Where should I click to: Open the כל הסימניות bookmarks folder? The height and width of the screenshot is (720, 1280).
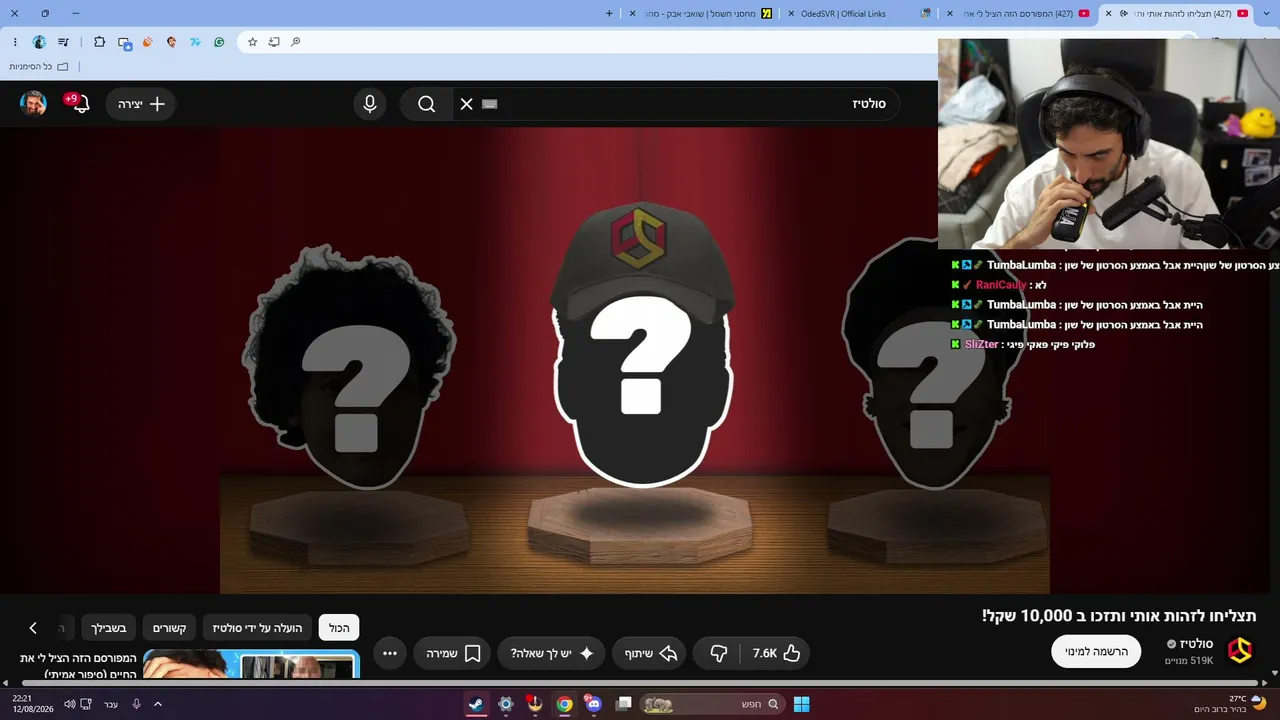[x=38, y=66]
